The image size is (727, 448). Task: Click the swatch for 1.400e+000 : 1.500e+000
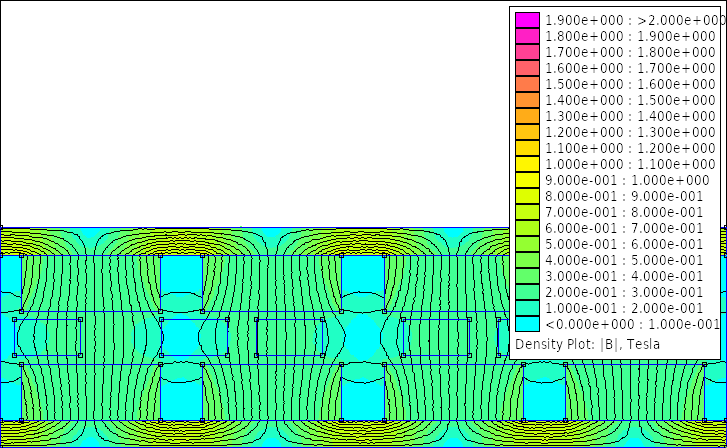pyautogui.click(x=527, y=100)
